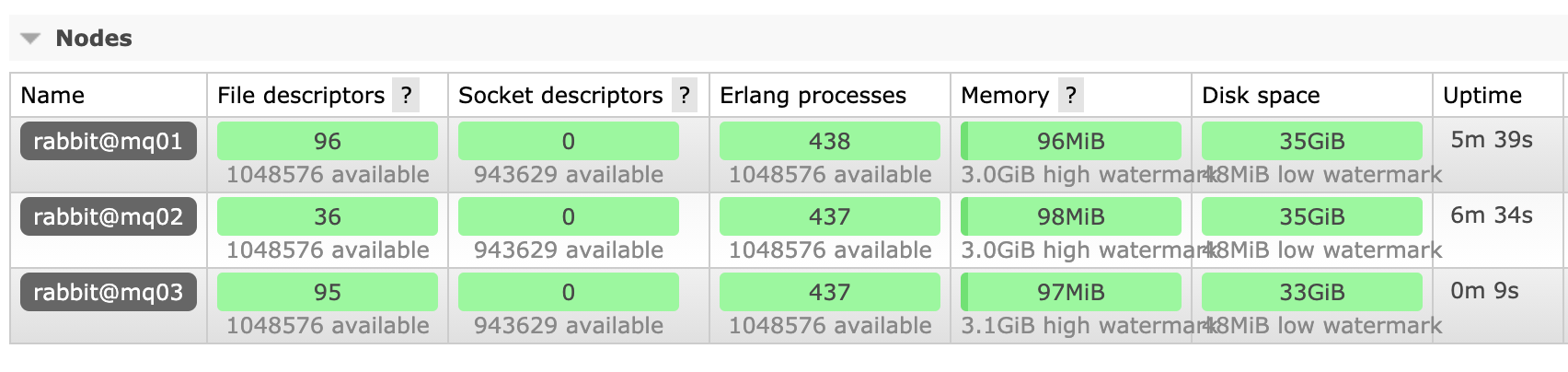The image size is (1568, 372).
Task: Click mq02 memory bar showing 98MiB
Action: [x=1071, y=216]
